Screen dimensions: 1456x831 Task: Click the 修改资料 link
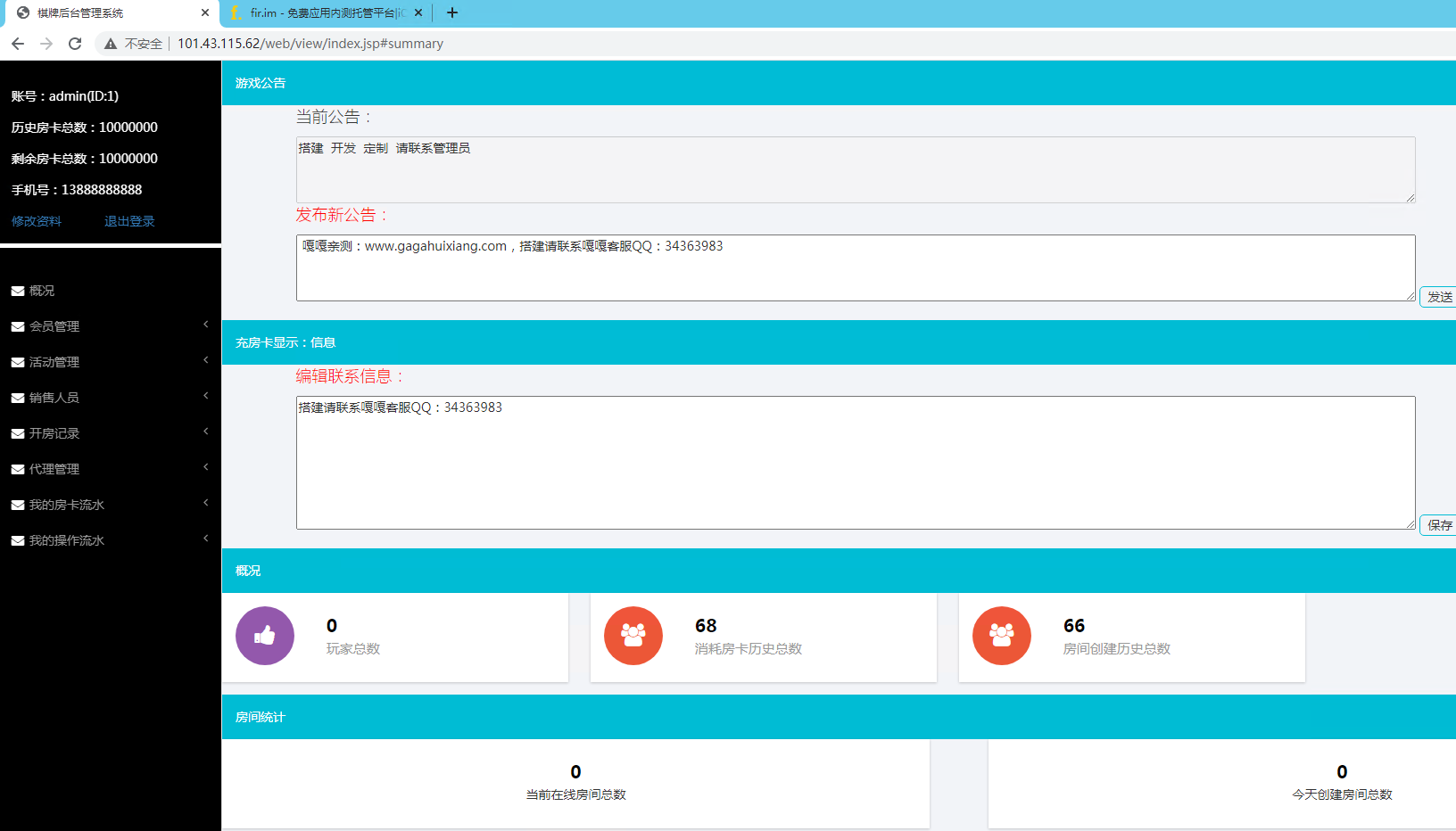(x=37, y=221)
